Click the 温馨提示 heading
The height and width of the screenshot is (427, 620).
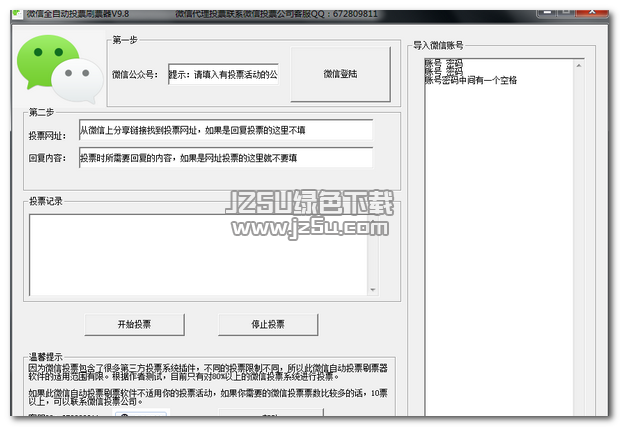(45, 357)
